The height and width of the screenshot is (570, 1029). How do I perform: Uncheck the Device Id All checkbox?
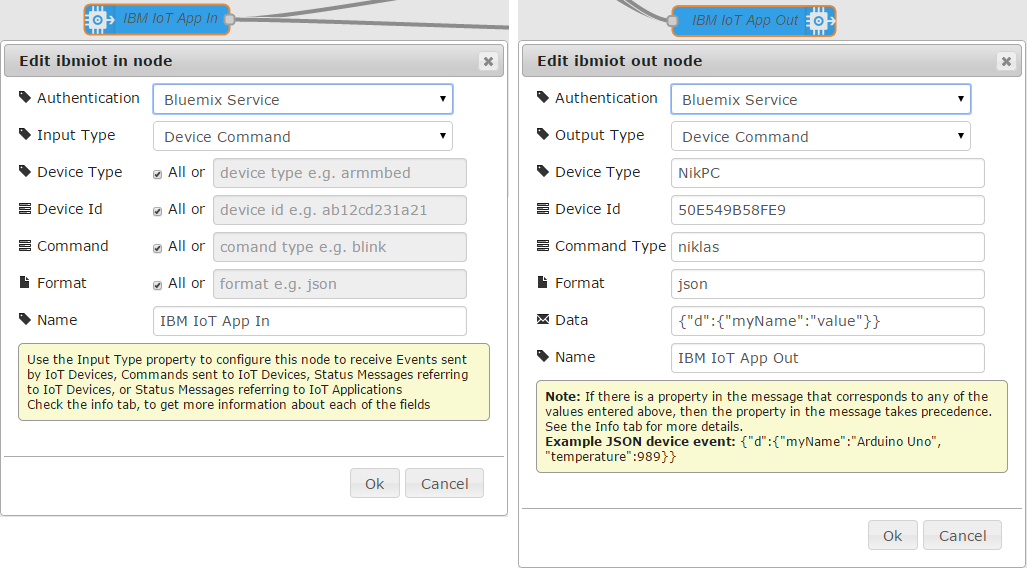coord(158,211)
